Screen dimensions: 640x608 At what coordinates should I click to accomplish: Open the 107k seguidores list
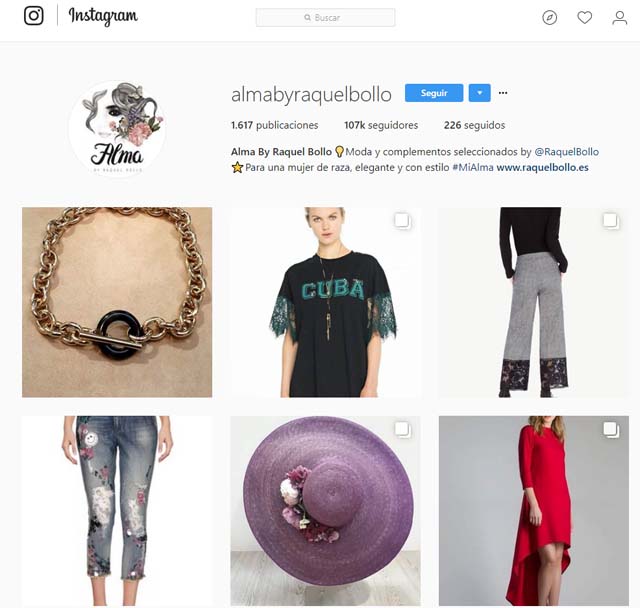tap(381, 125)
